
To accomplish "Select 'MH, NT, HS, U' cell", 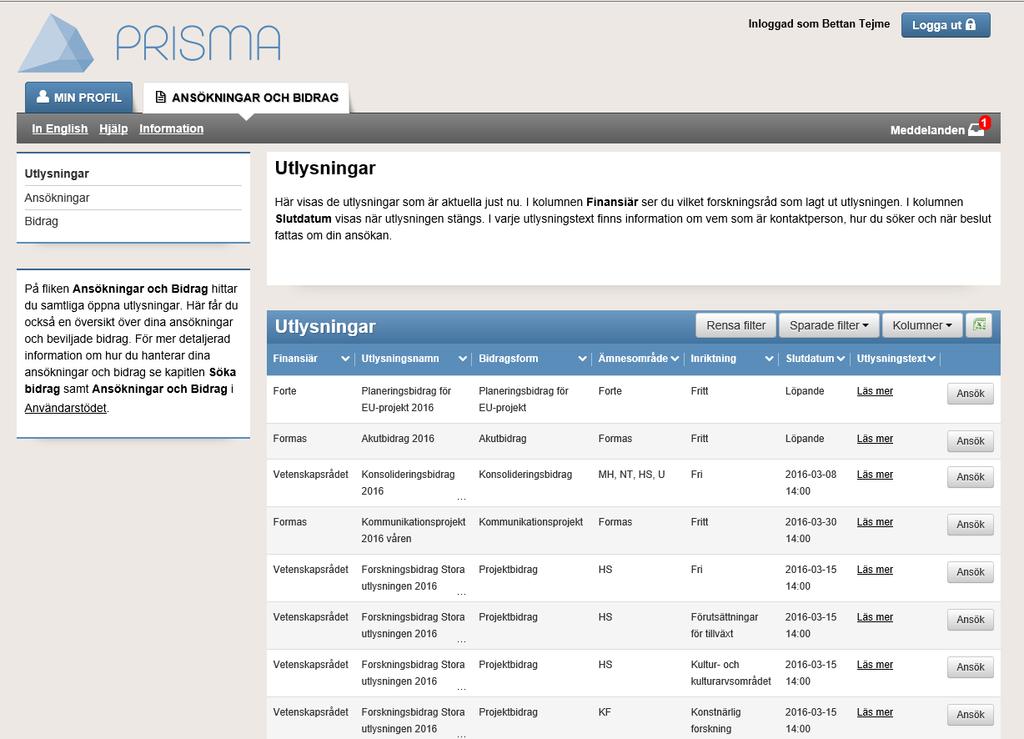I will point(632,475).
